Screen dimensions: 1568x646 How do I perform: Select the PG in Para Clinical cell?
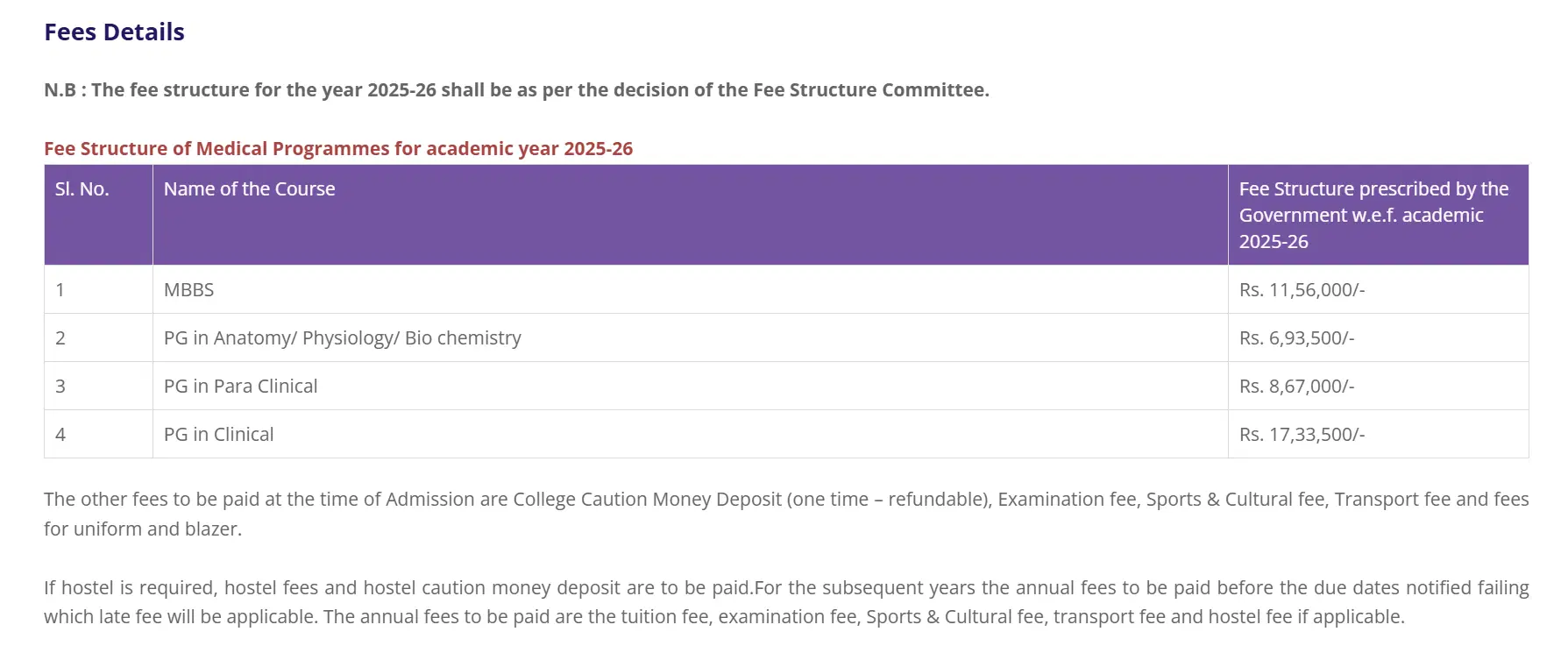point(241,387)
